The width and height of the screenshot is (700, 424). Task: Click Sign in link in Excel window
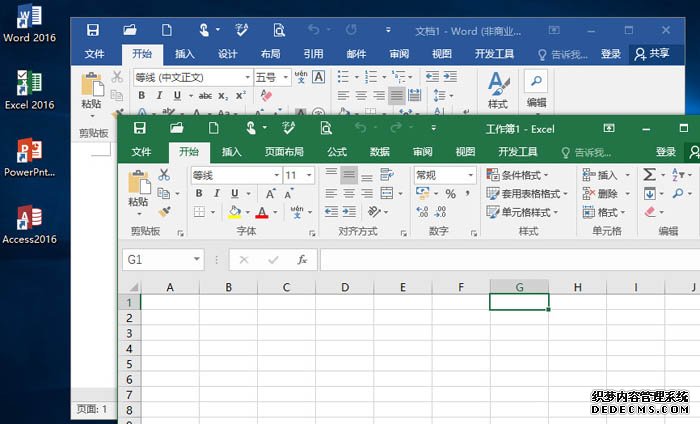tap(666, 152)
